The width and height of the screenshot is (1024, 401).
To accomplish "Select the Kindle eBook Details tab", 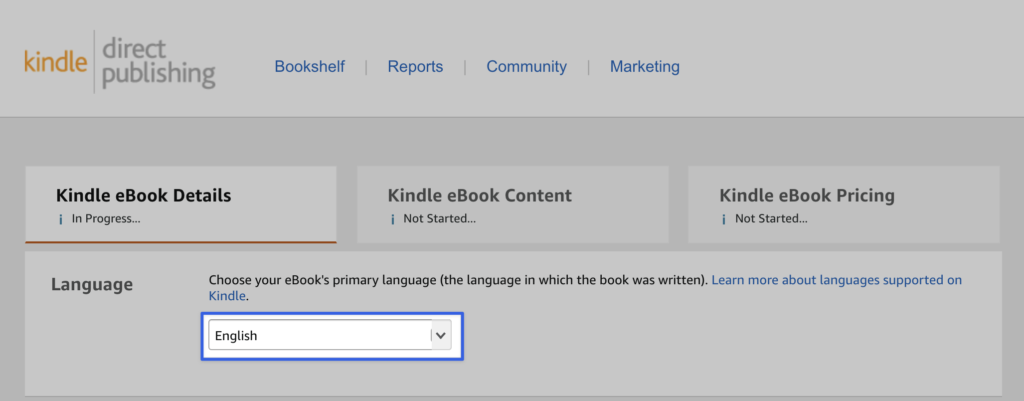I will (x=181, y=204).
